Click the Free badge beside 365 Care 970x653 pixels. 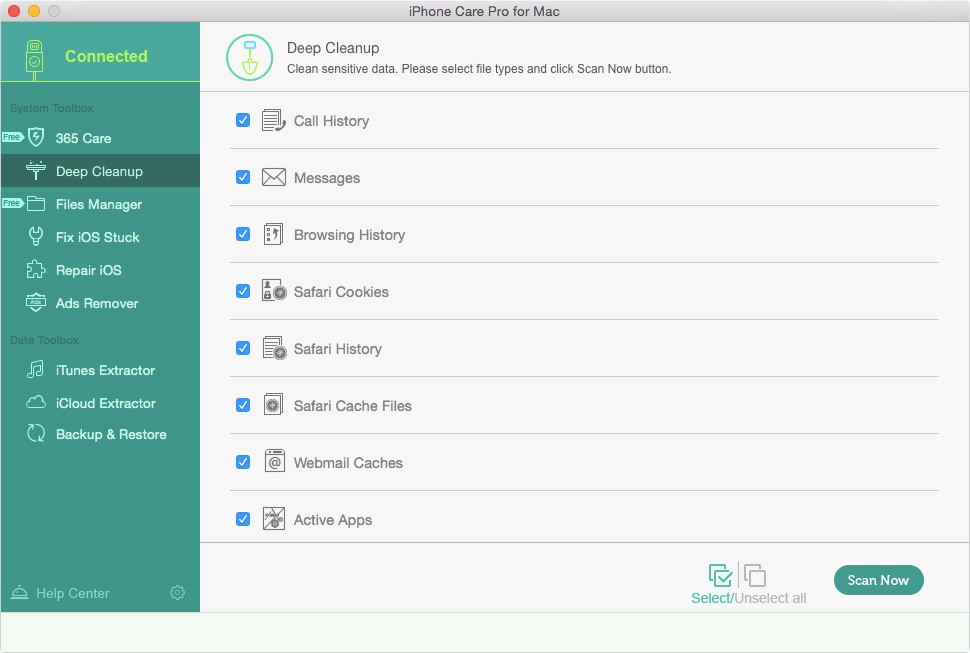click(x=12, y=137)
